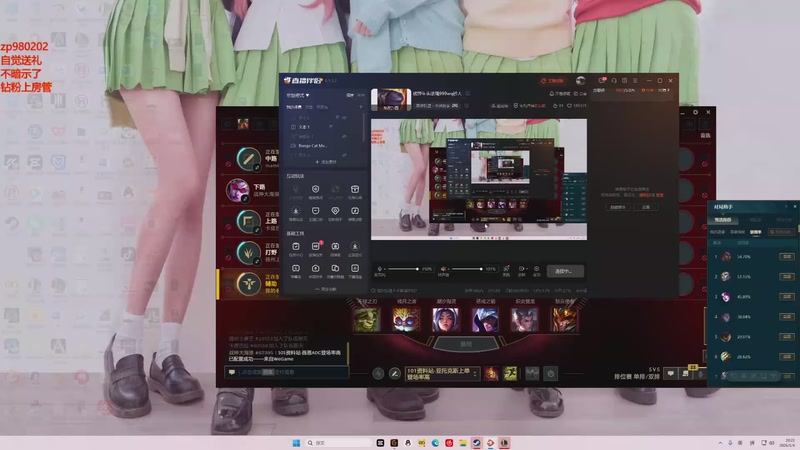Click the third icon under basic tools

click(335, 248)
